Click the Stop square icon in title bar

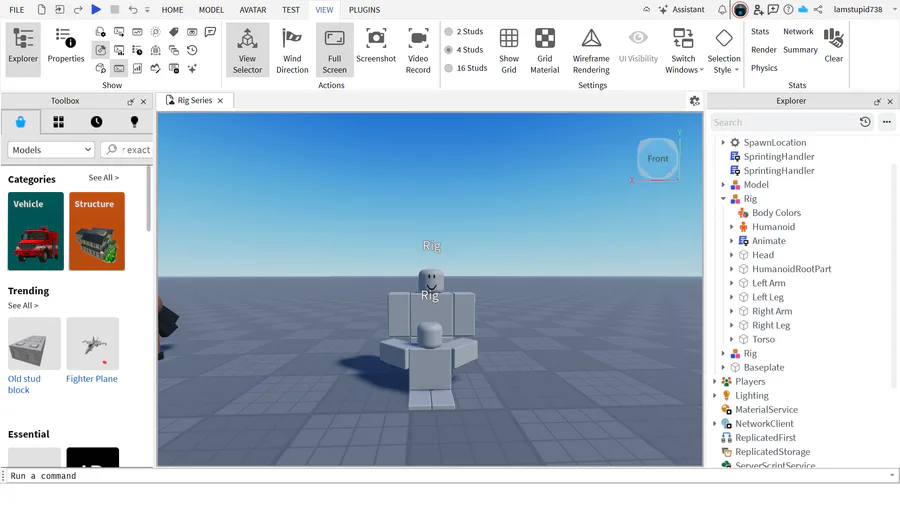point(114,9)
